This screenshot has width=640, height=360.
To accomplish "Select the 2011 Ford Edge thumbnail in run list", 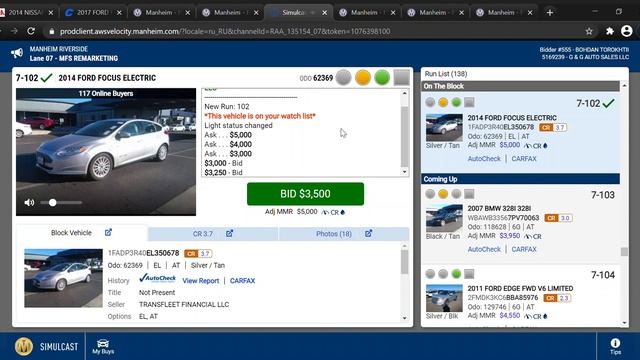I will [x=444, y=298].
